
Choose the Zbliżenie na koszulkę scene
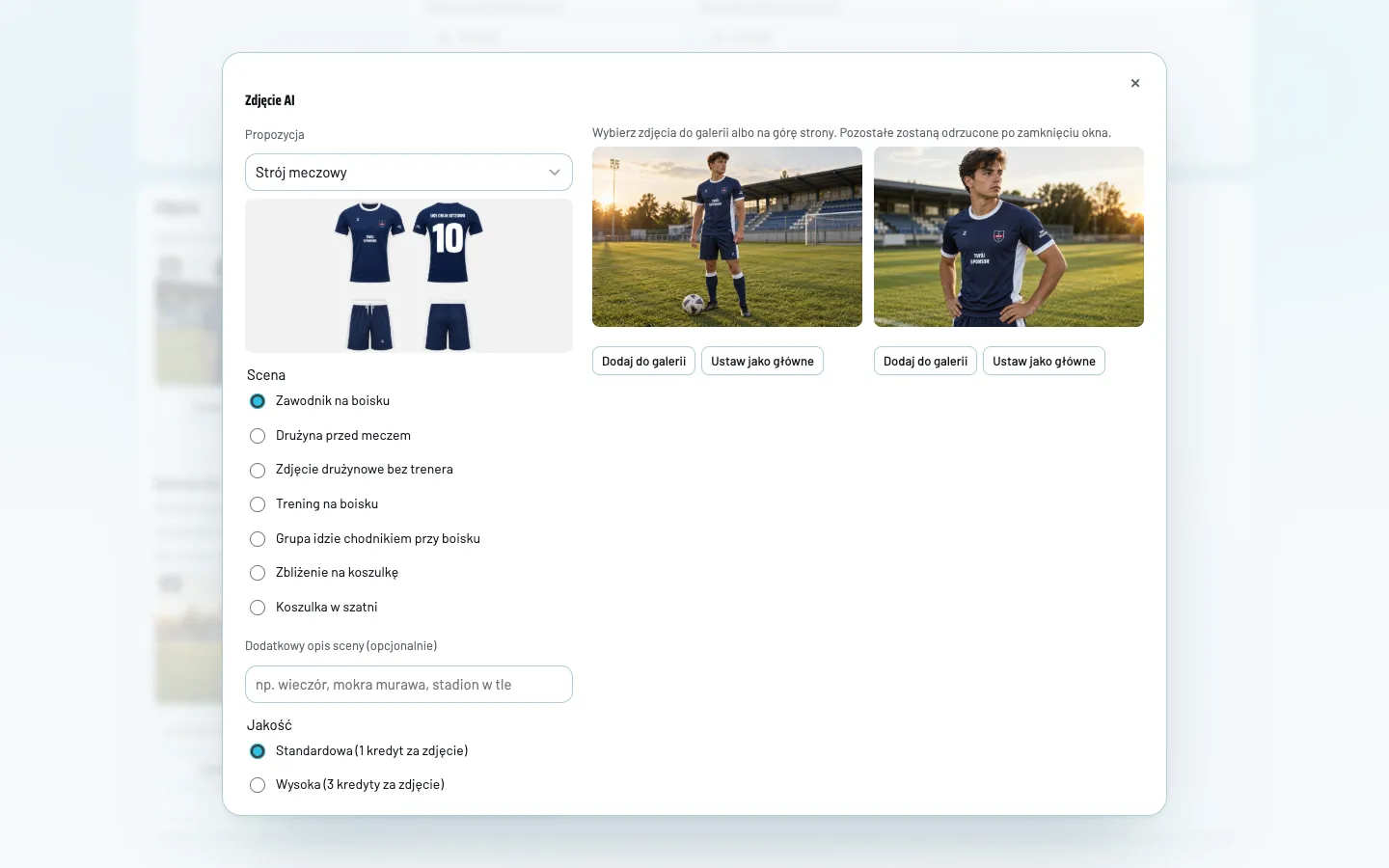click(x=258, y=573)
